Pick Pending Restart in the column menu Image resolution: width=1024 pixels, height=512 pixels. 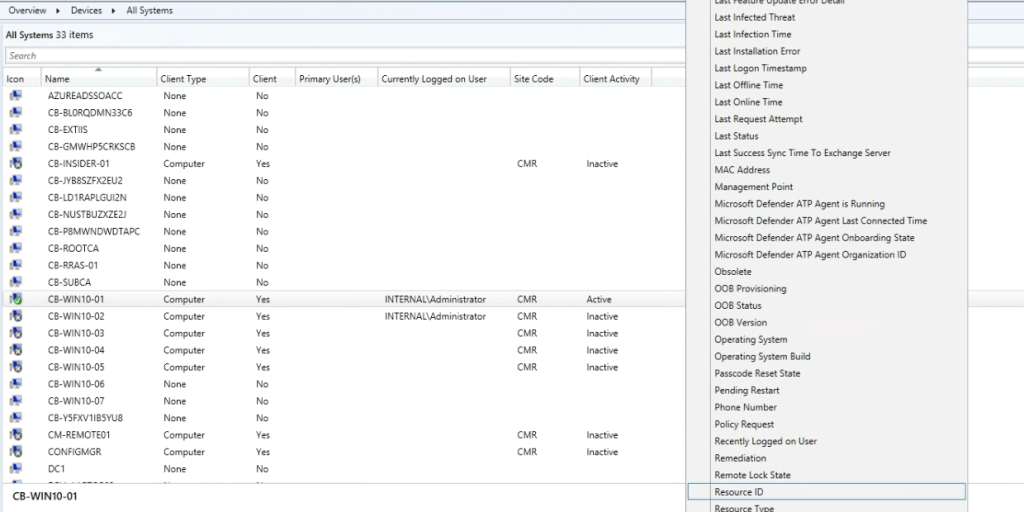coord(746,390)
